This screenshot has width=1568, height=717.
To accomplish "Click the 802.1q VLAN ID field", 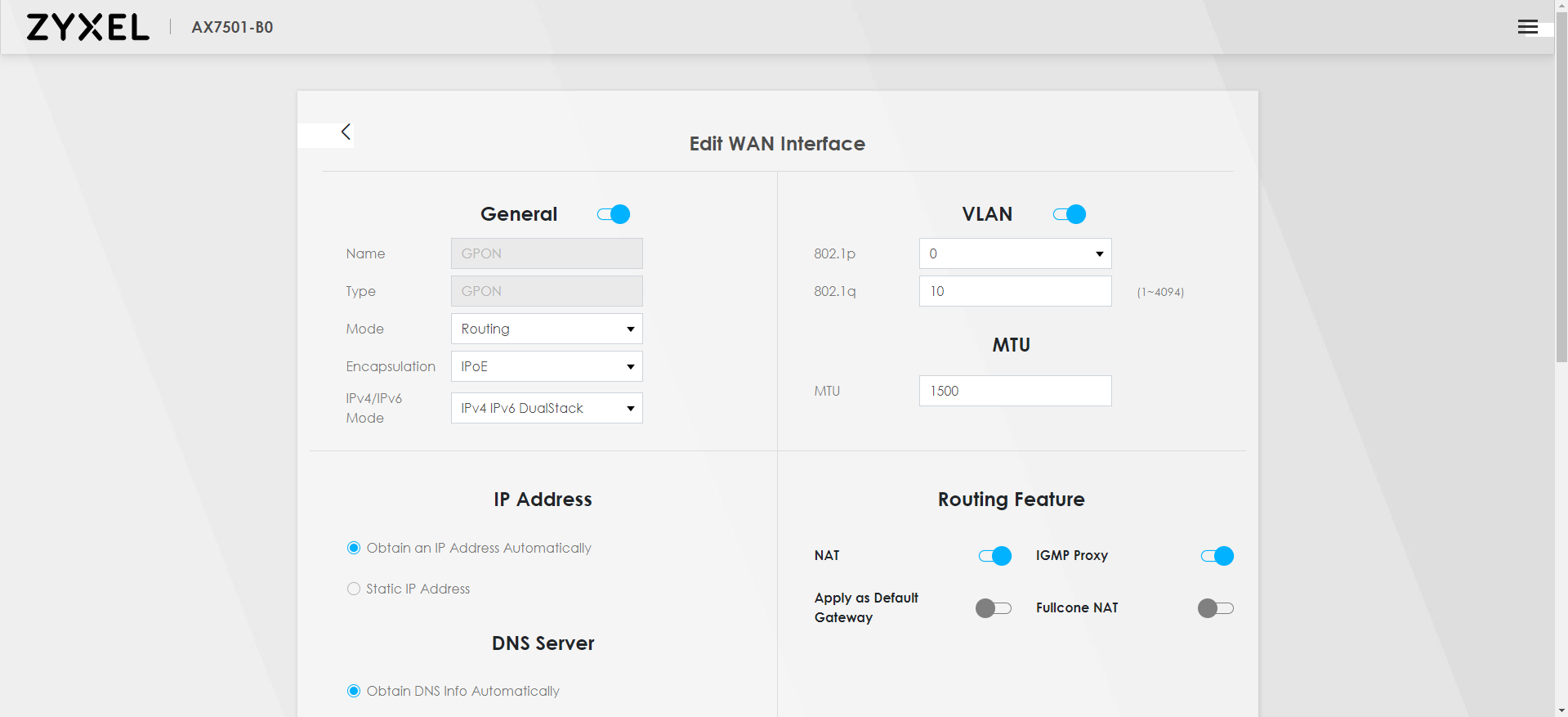I will (x=1015, y=291).
